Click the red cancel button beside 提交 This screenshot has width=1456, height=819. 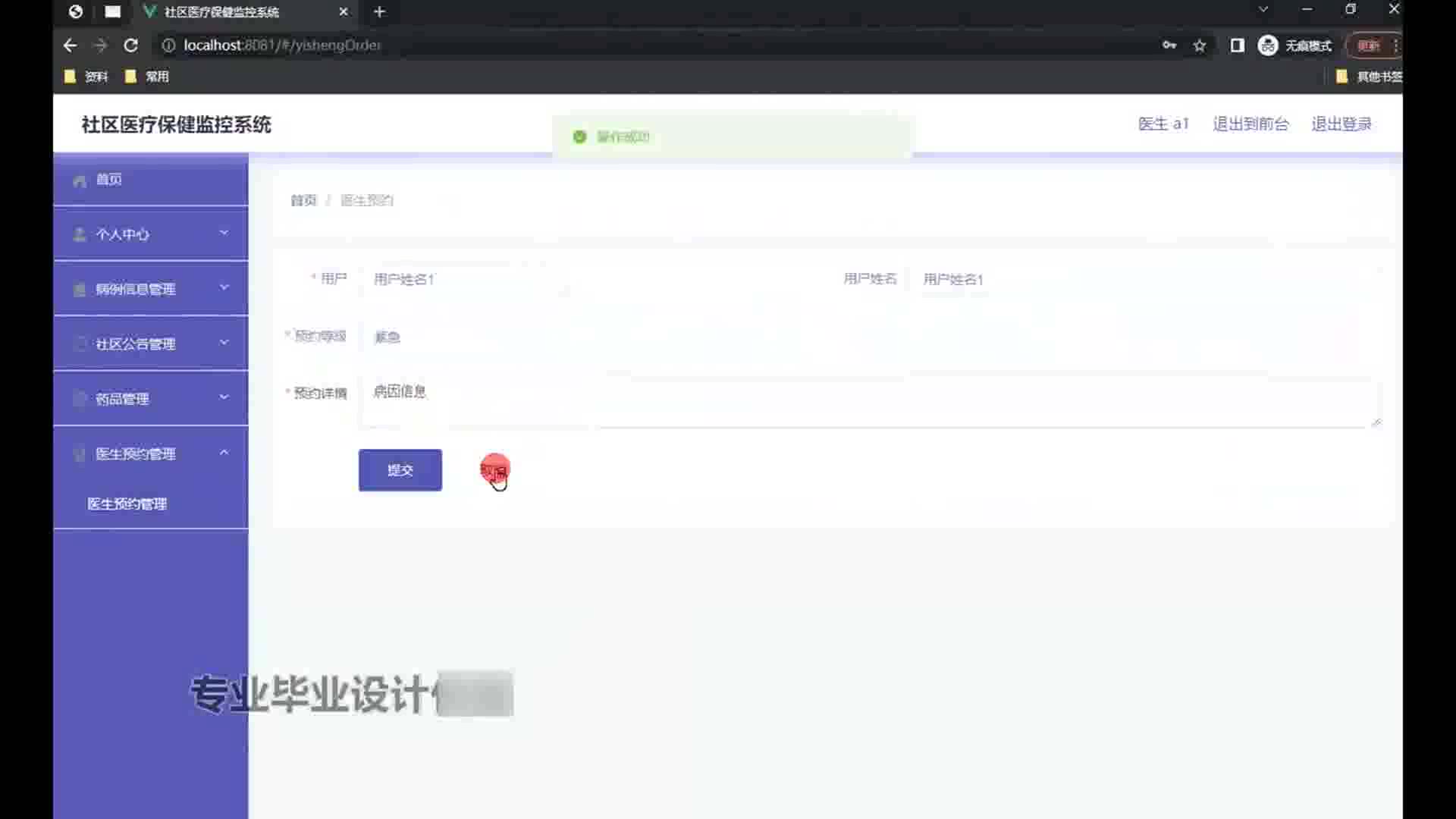494,470
